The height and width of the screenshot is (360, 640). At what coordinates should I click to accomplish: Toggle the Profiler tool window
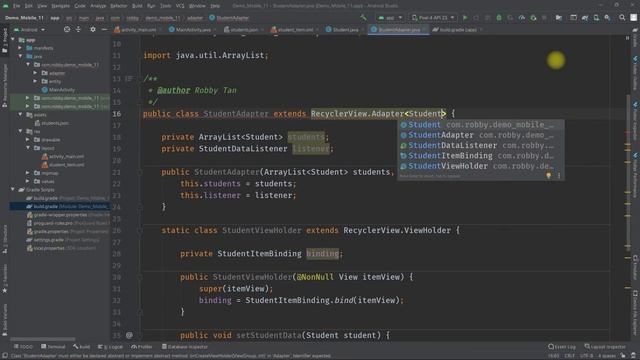142,347
